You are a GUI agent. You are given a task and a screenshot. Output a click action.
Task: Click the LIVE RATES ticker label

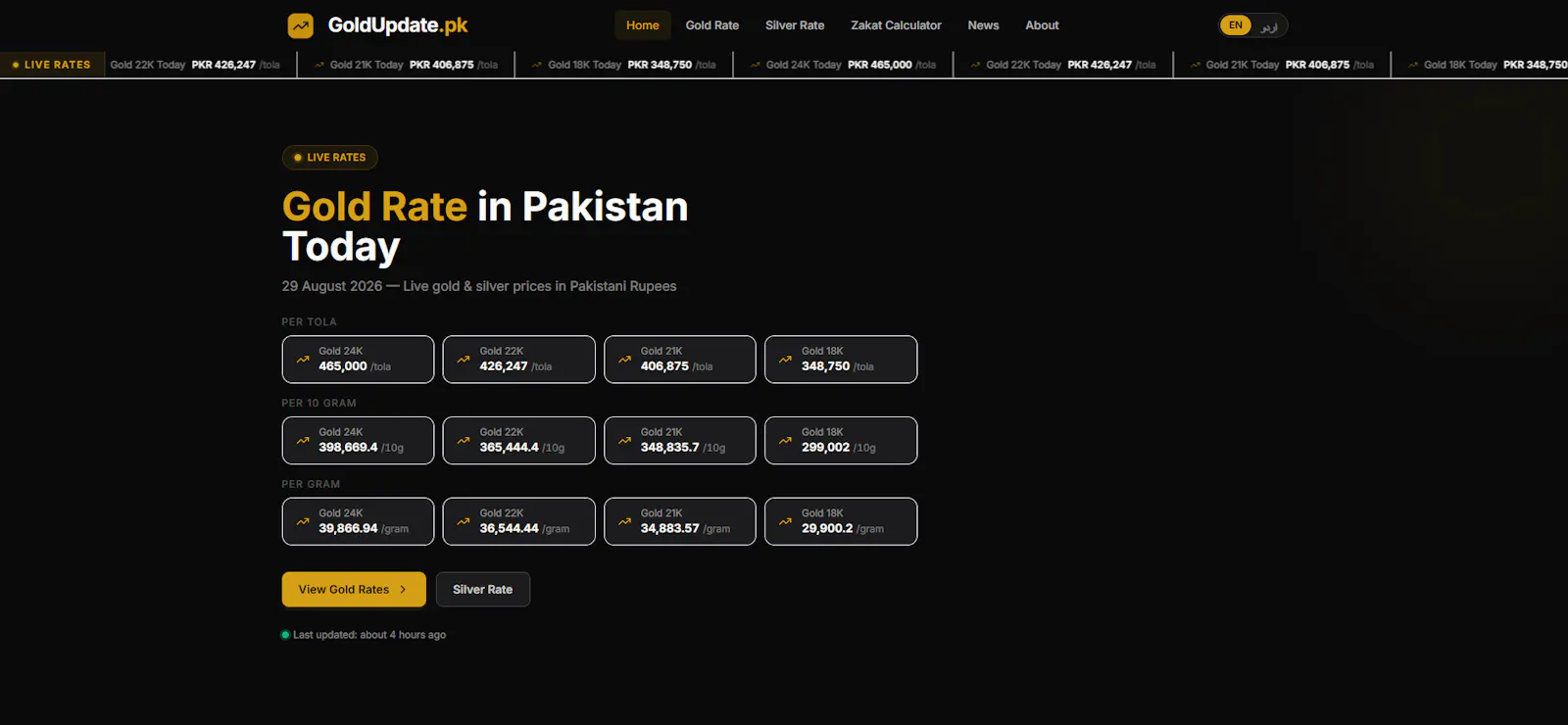pyautogui.click(x=52, y=65)
